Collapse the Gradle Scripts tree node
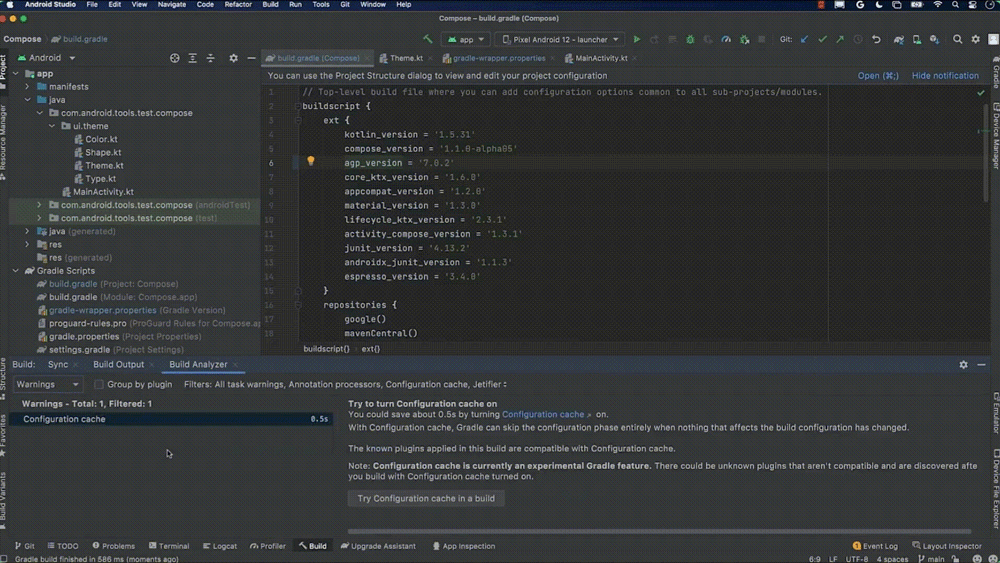The image size is (1000, 563). point(15,271)
